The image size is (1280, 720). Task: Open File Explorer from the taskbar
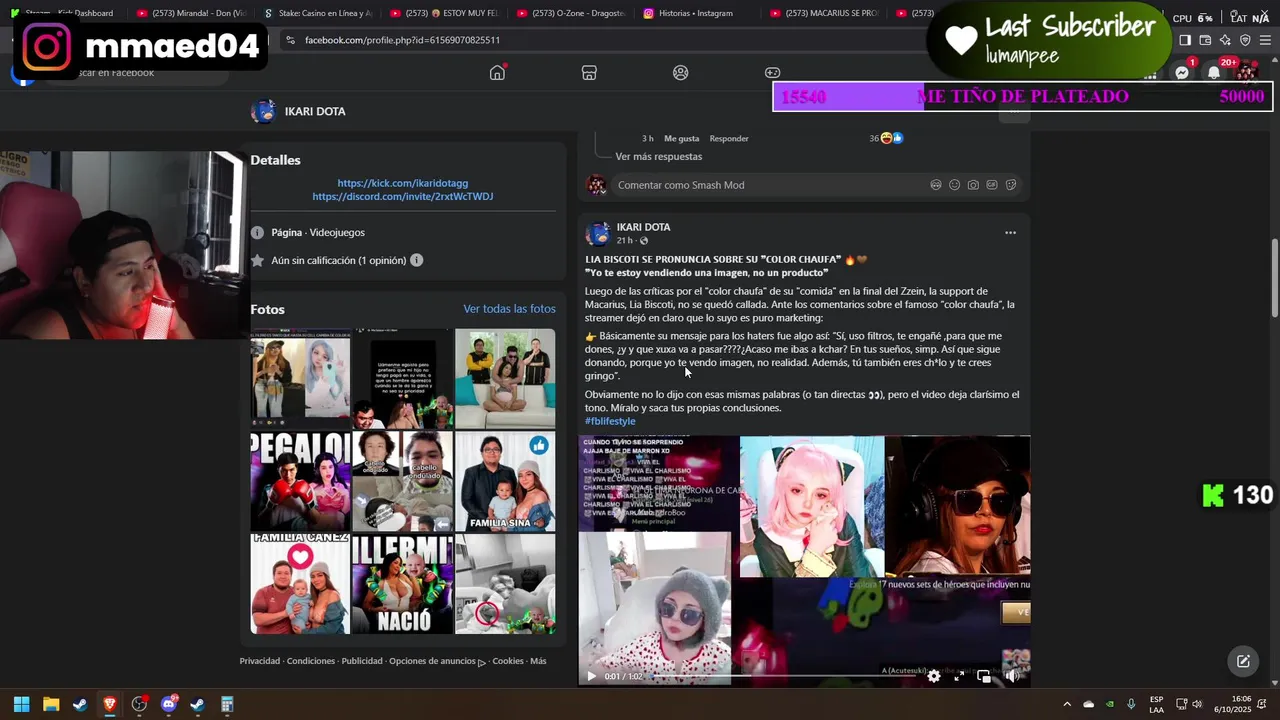click(51, 705)
